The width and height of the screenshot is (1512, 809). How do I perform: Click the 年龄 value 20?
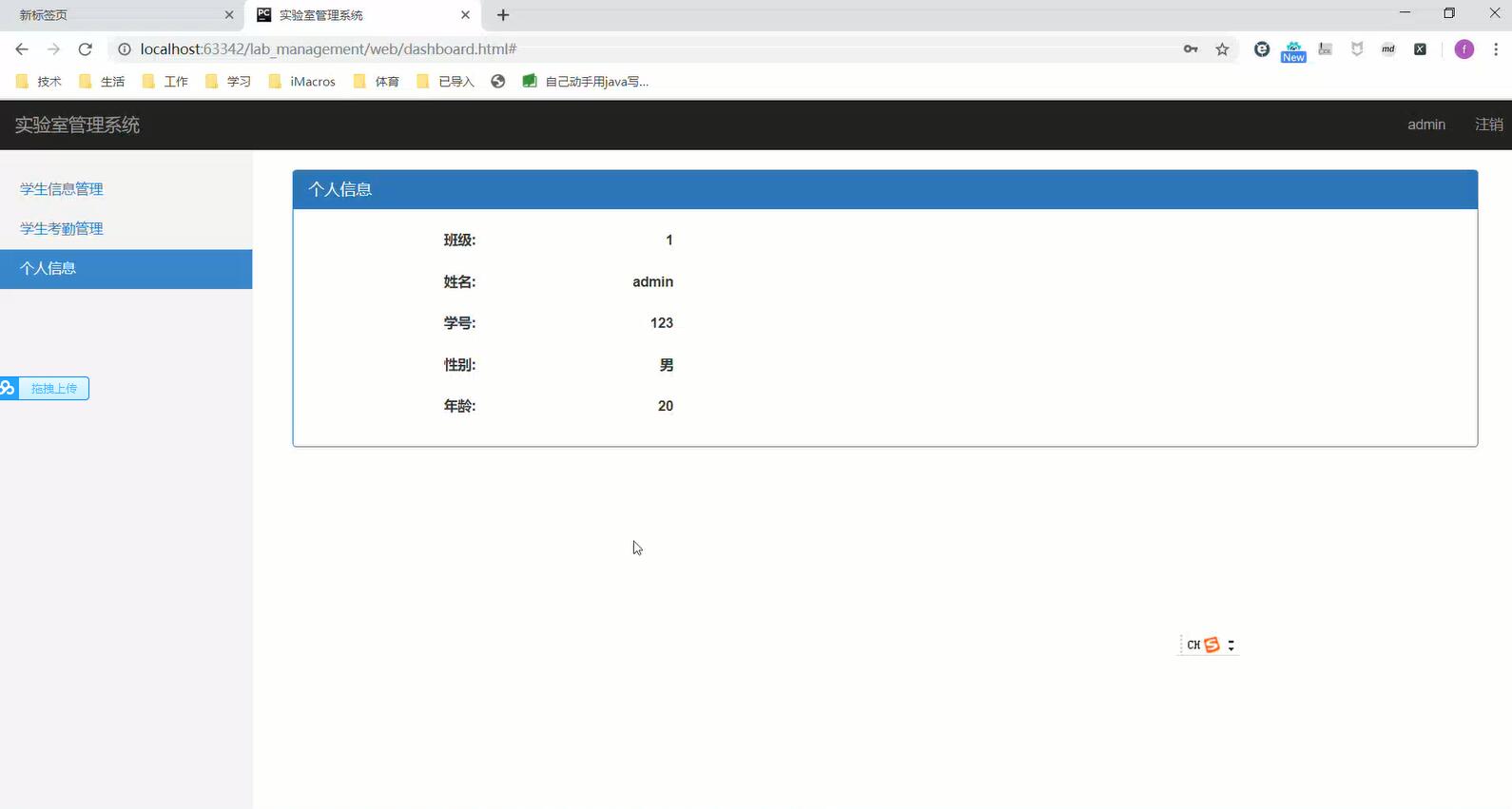coord(666,406)
